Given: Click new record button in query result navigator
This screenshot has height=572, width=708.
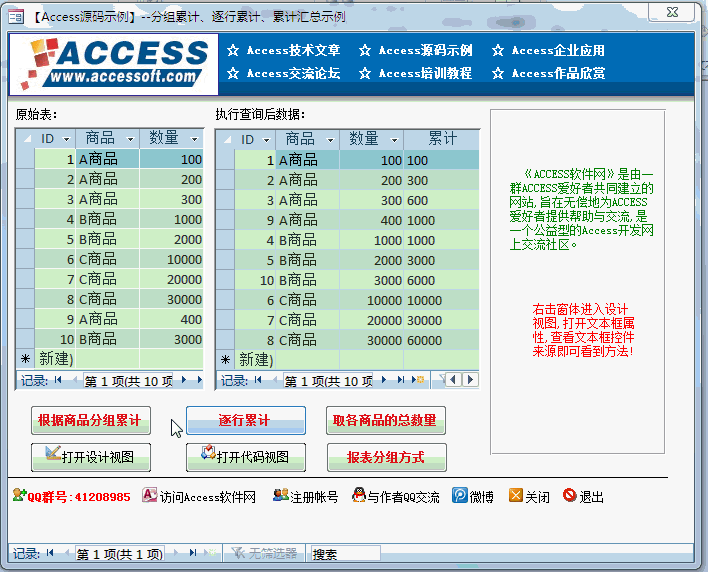Looking at the screenshot, I should coord(418,380).
